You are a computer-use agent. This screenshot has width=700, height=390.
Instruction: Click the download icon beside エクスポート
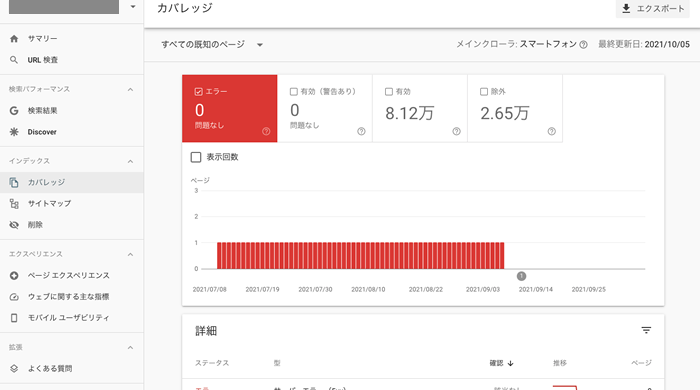[626, 8]
